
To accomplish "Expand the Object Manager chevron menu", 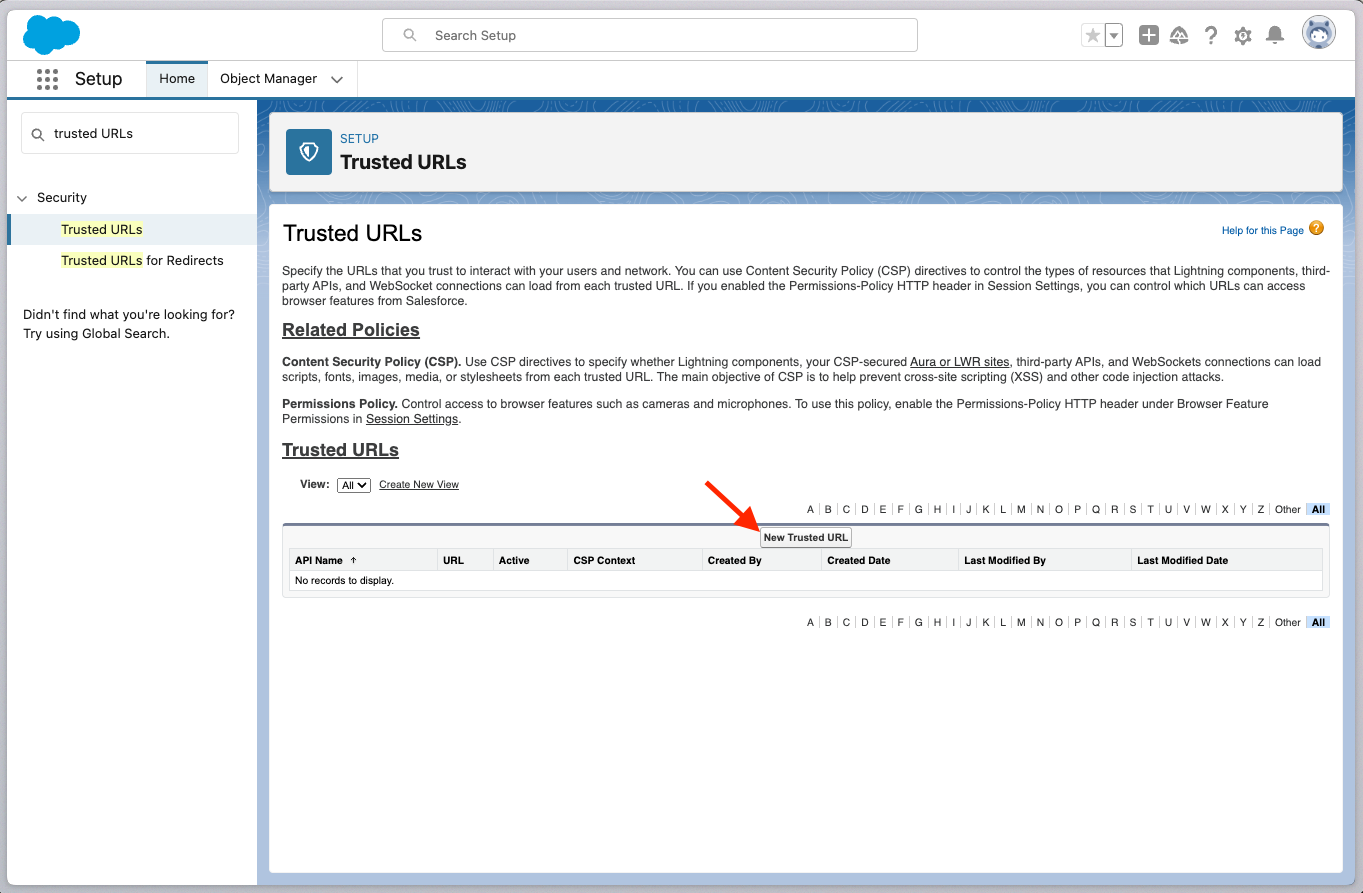I will [x=337, y=79].
